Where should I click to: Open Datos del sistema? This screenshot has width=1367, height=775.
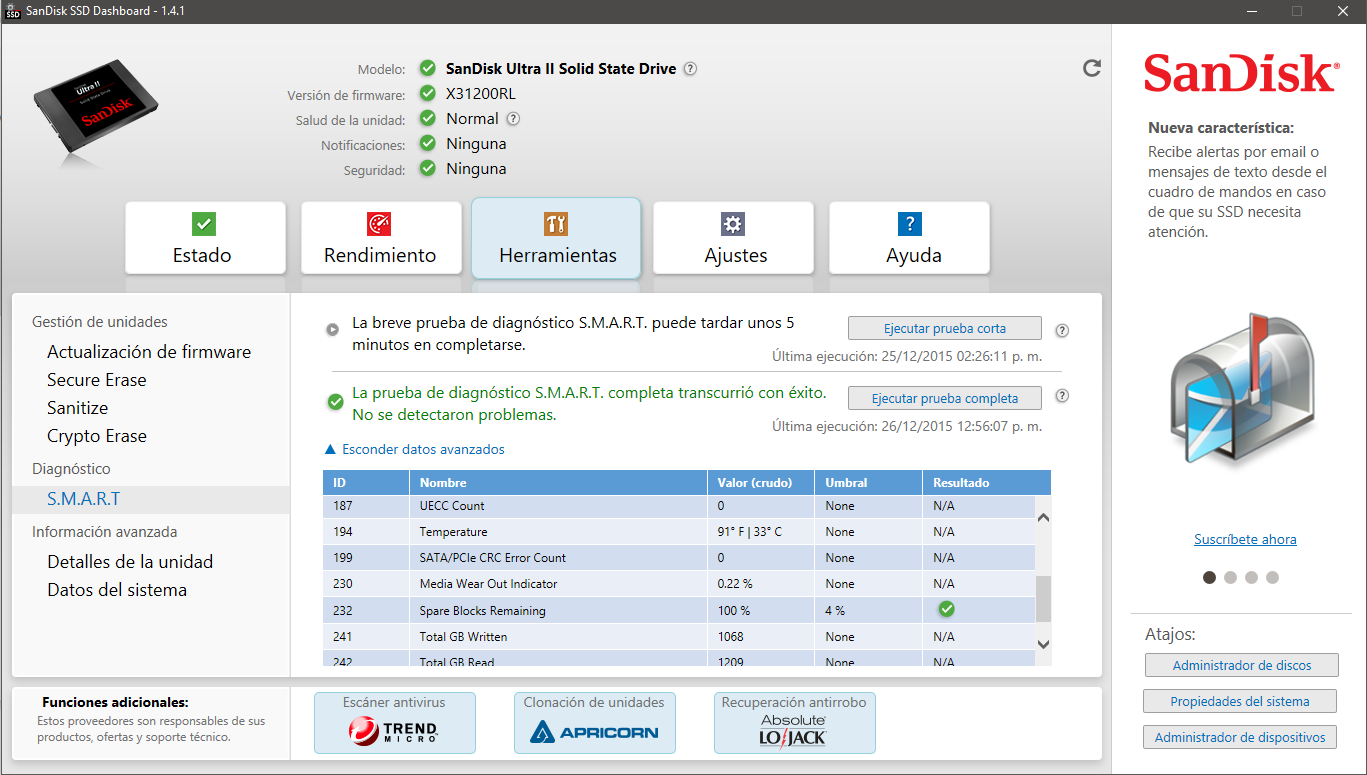tap(117, 590)
